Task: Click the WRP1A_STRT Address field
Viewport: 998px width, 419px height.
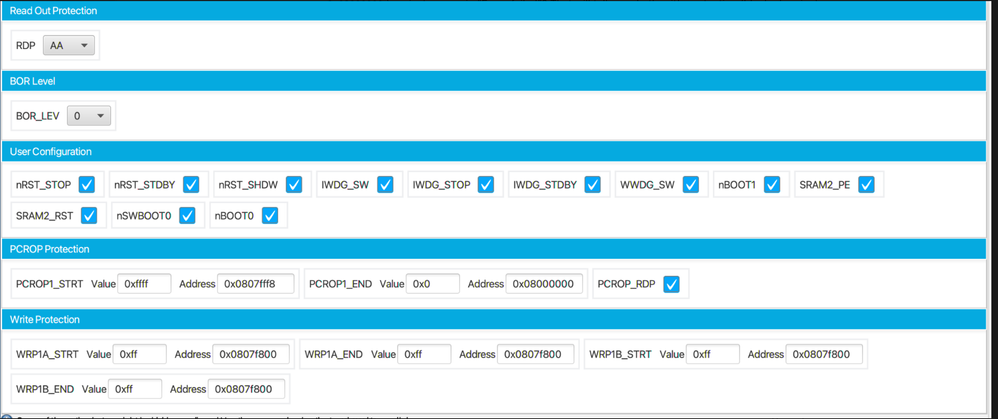Action: [x=251, y=354]
